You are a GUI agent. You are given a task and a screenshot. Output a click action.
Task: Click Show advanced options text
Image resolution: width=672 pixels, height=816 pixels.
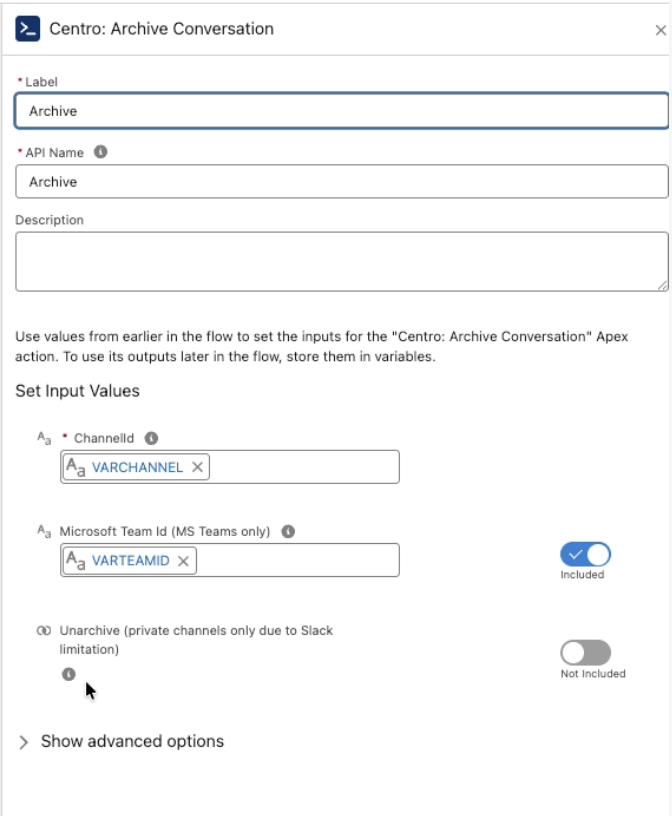[132, 741]
